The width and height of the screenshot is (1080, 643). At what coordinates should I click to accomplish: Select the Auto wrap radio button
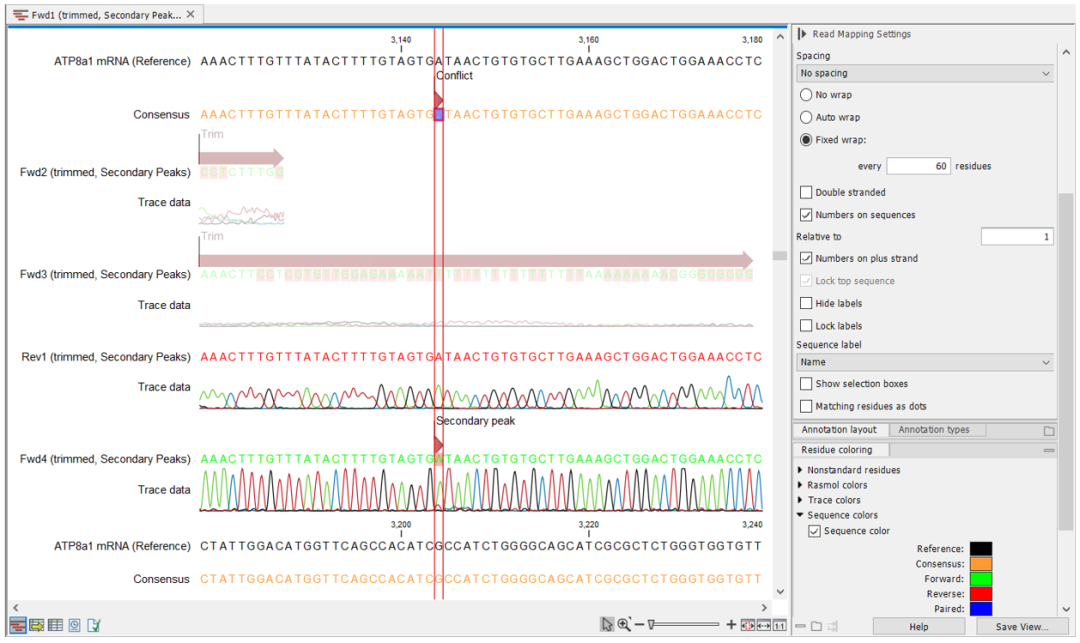pos(806,117)
